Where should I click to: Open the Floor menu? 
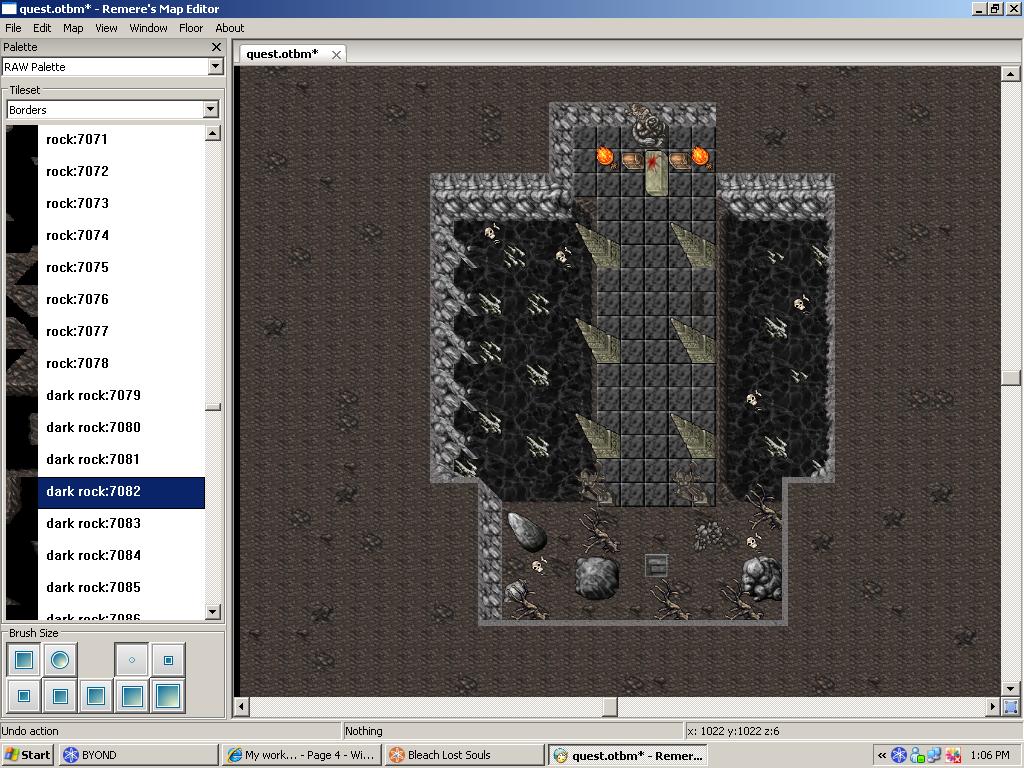point(191,28)
